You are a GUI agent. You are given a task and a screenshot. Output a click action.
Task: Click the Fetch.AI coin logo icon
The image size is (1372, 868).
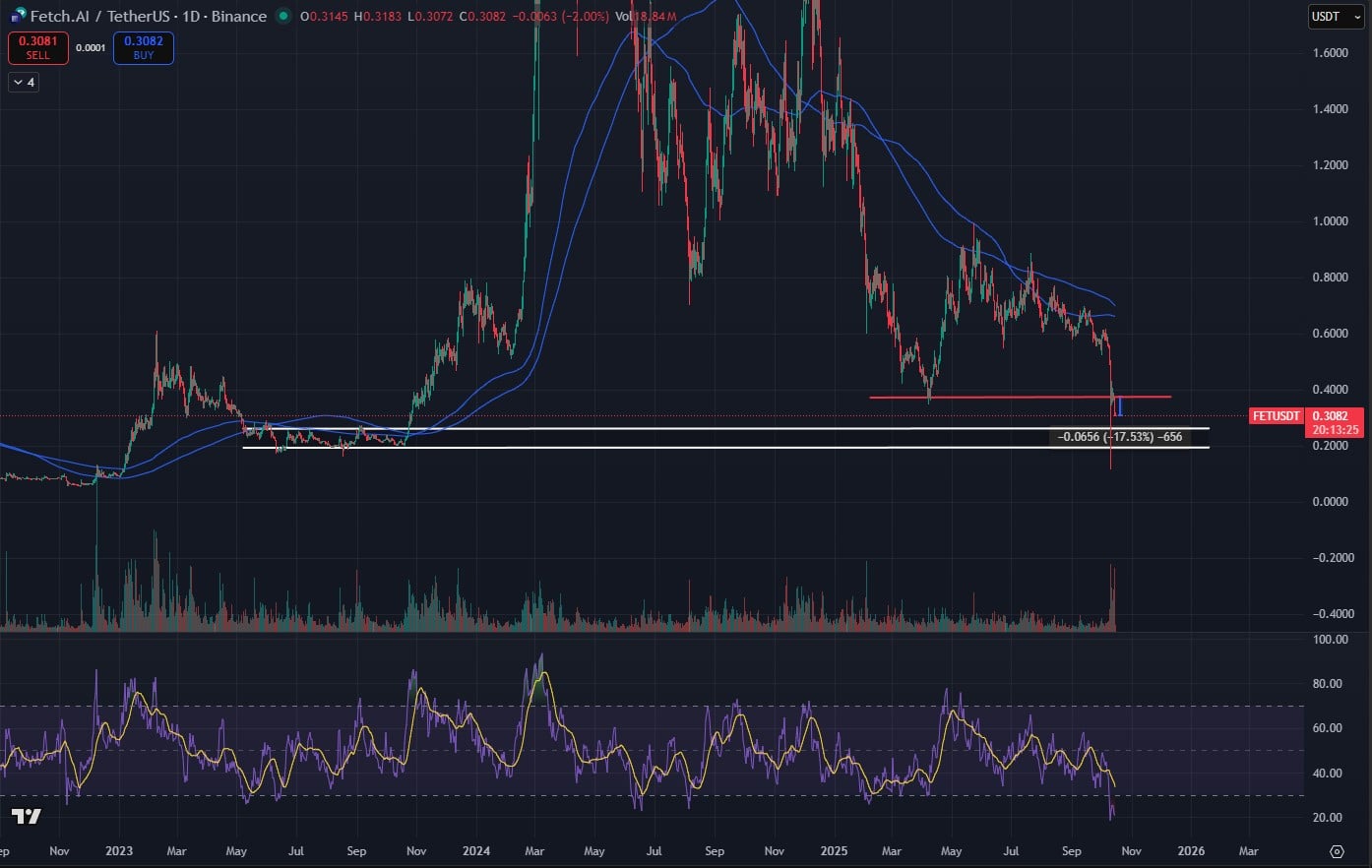point(18,16)
